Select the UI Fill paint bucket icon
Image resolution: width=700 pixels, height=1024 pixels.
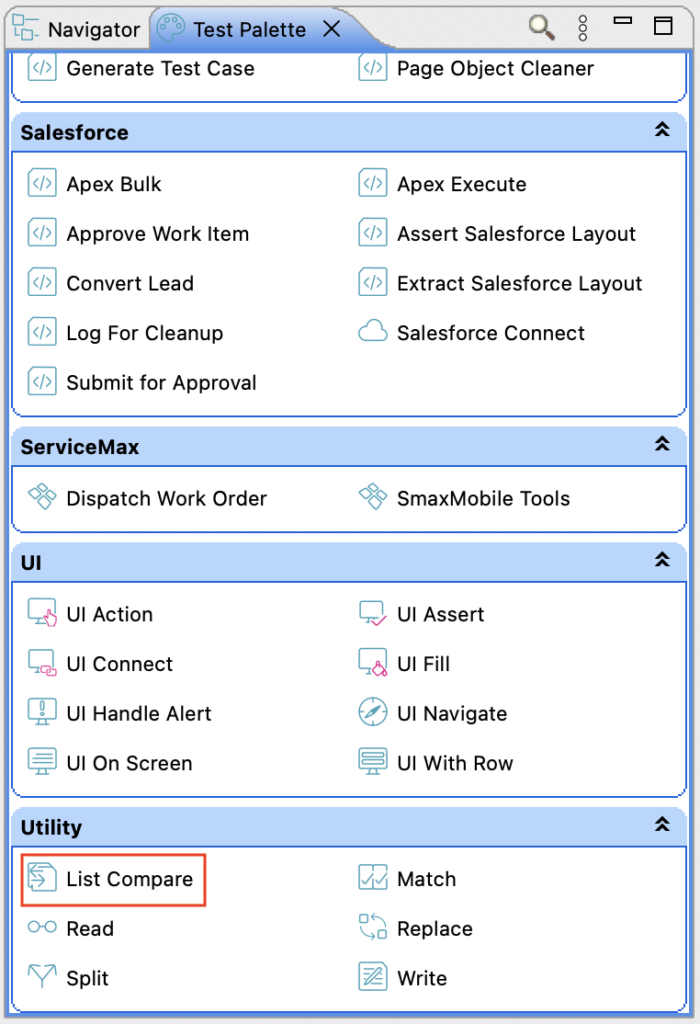tap(373, 664)
